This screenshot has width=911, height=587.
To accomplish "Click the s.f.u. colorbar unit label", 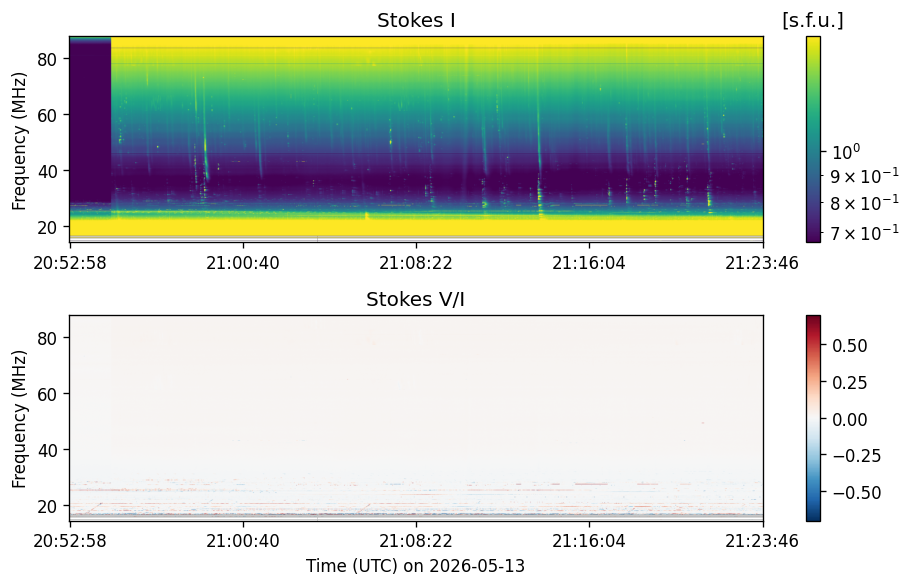I will tap(813, 20).
